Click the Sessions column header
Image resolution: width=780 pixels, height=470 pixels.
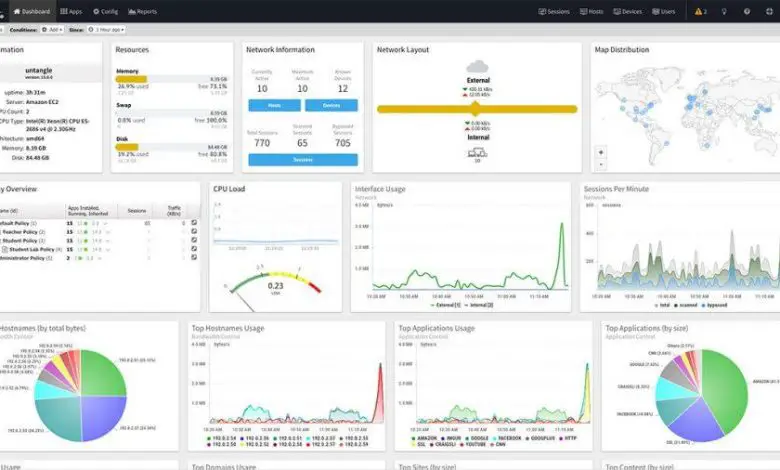pyautogui.click(x=136, y=211)
